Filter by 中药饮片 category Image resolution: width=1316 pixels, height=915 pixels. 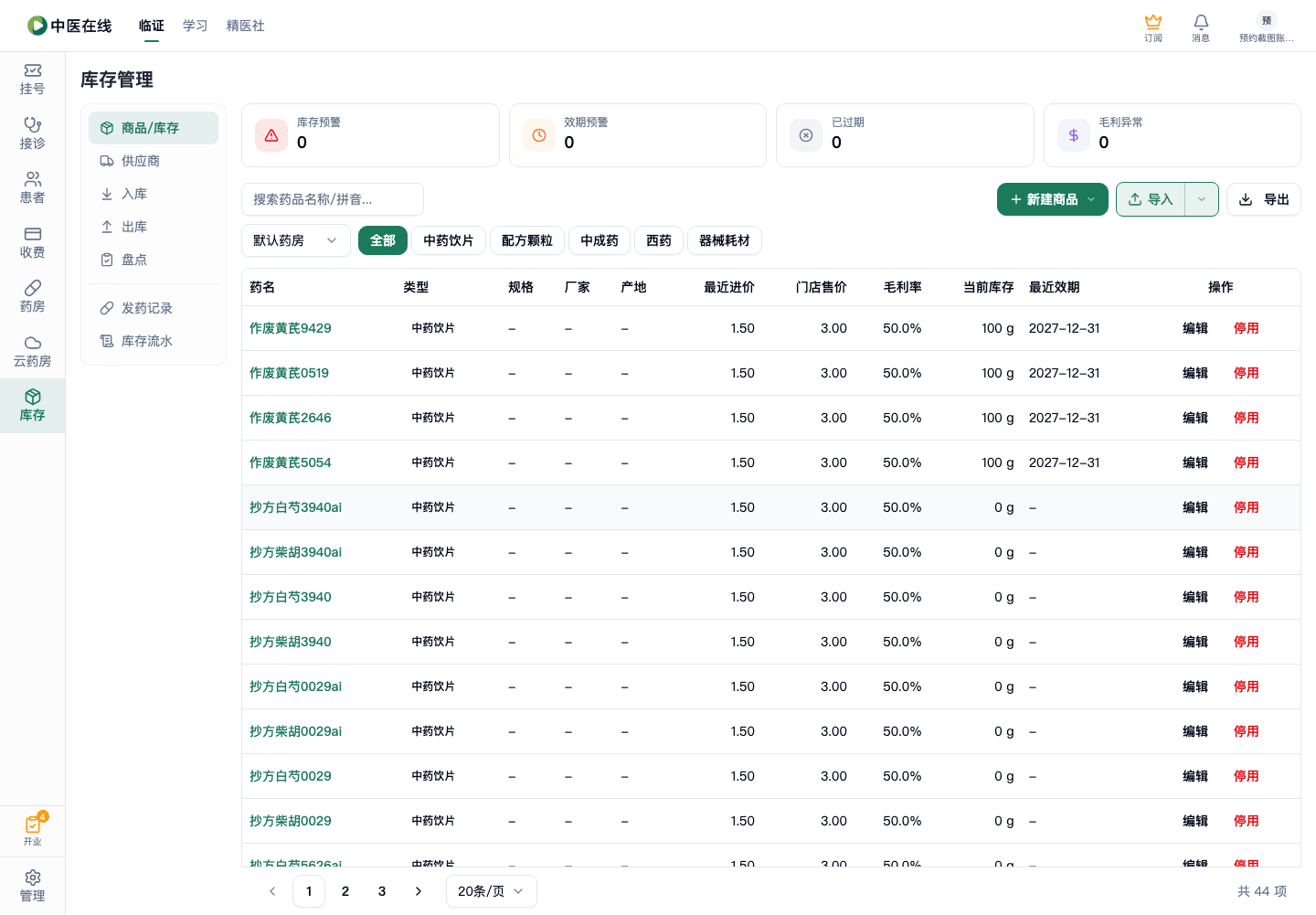[449, 240]
